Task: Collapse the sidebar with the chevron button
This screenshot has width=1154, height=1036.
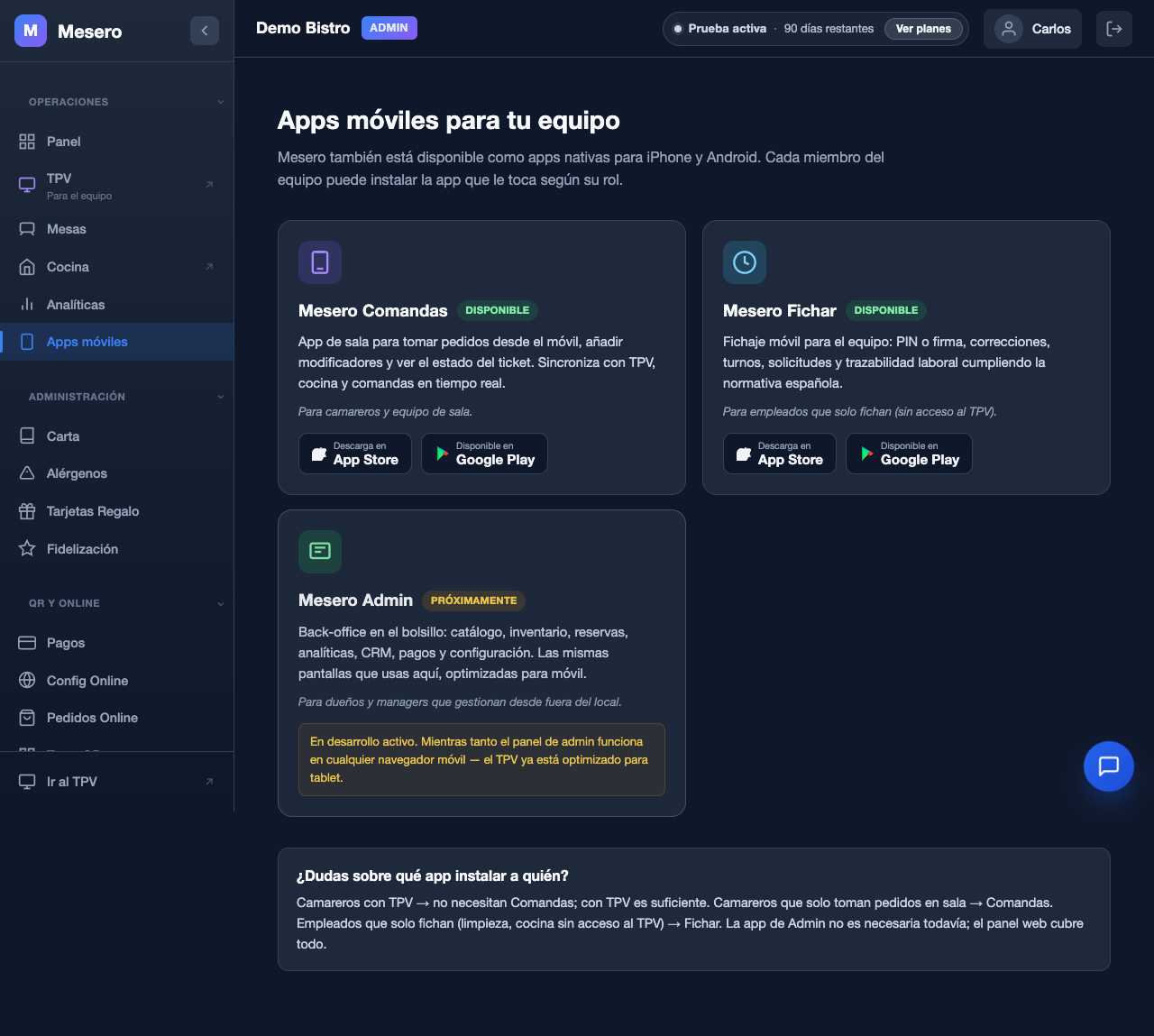Action: pyautogui.click(x=205, y=31)
